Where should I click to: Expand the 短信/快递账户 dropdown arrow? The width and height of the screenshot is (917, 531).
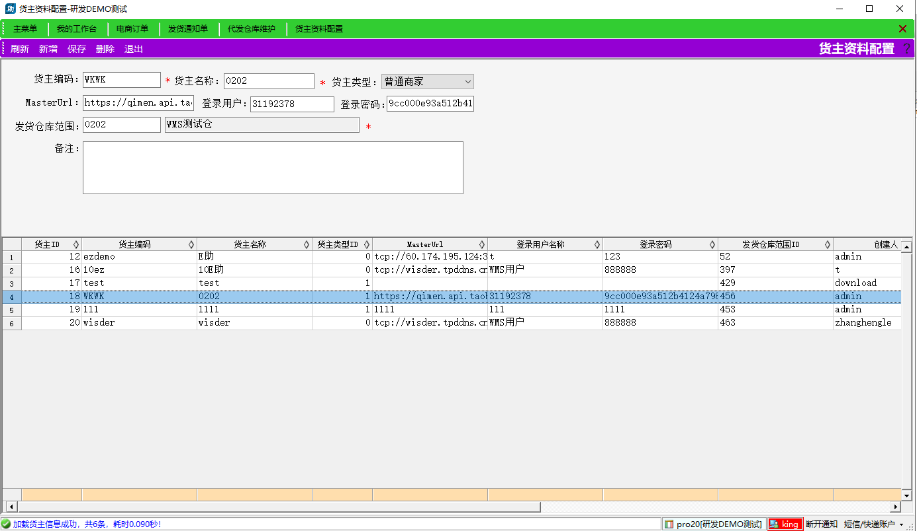click(x=901, y=524)
